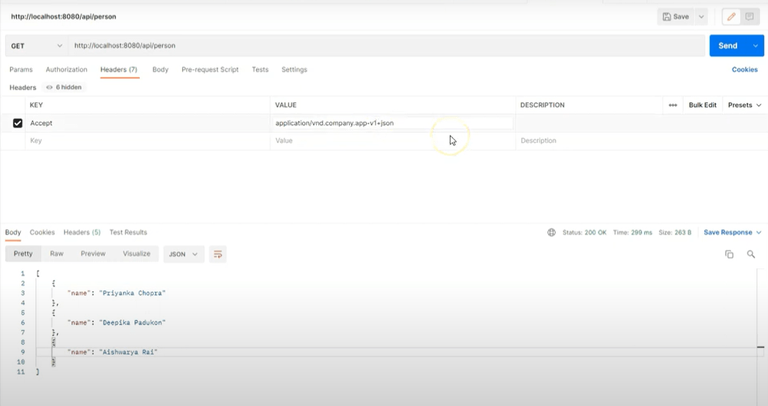Image resolution: width=768 pixels, height=406 pixels.
Task: Click the "Priyanka Chopra" value
Action: (132, 293)
